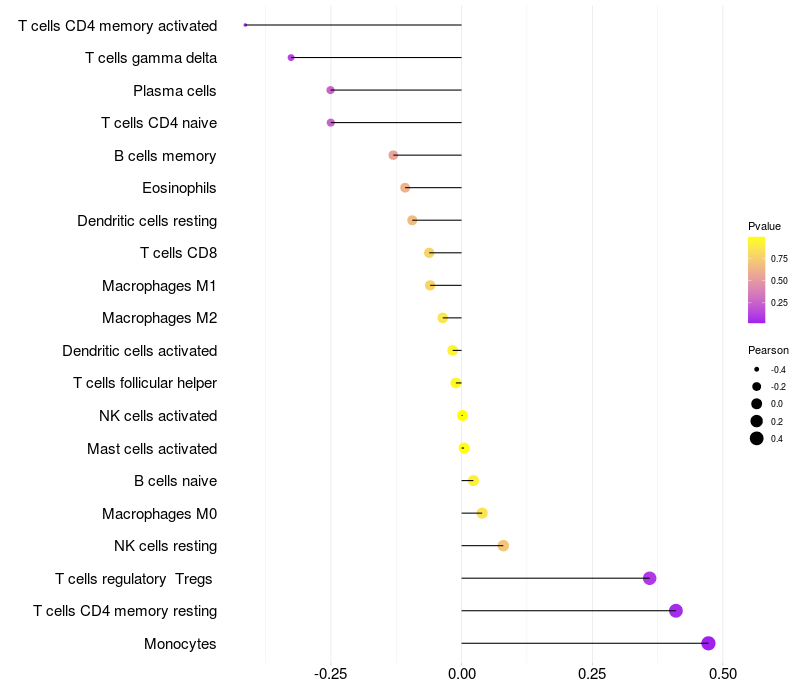This screenshot has height=700, width=800.
Task: Click the Eosinophils data point
Action: pos(405,188)
